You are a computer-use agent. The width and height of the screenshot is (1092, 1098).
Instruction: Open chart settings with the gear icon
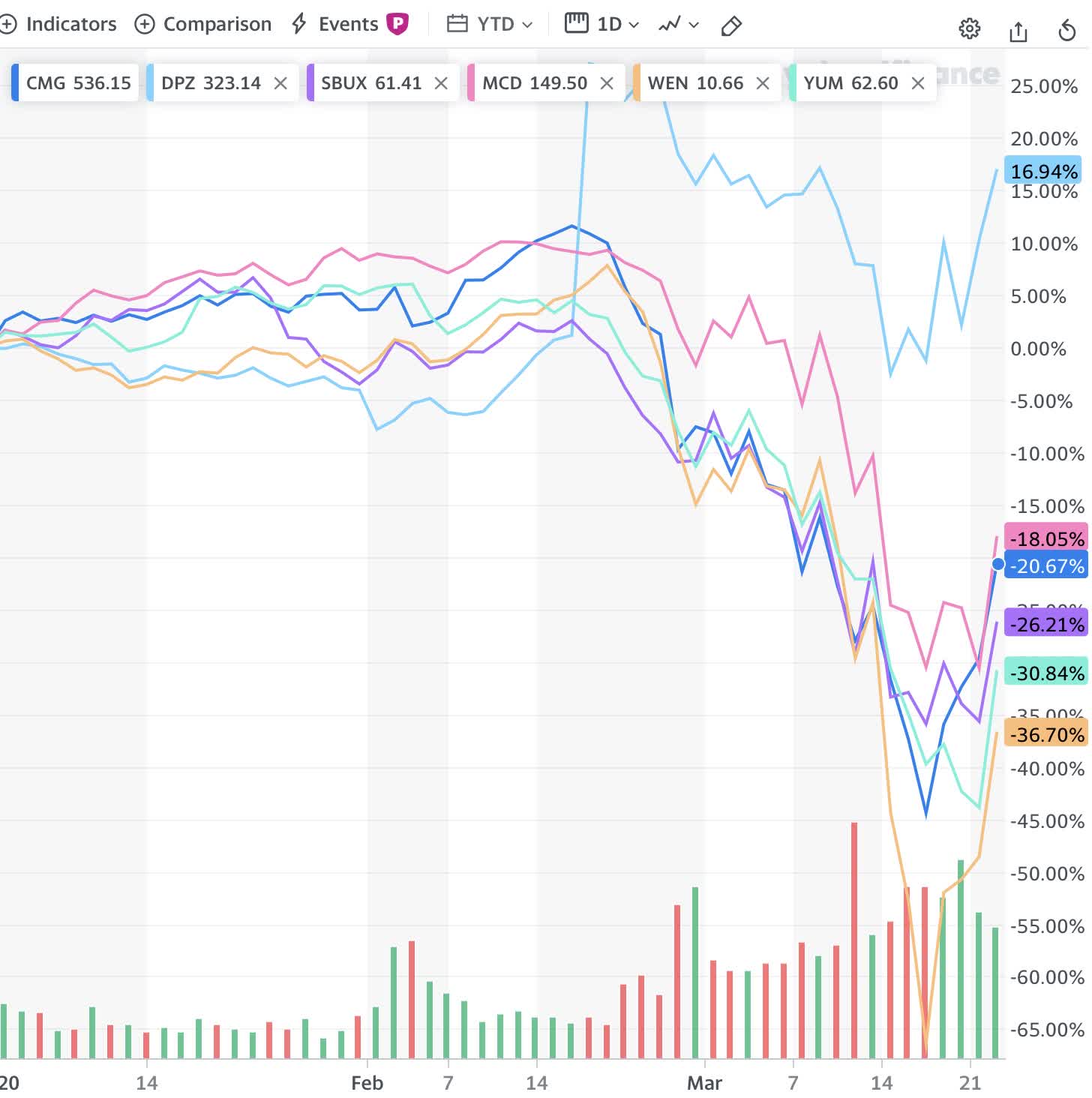(969, 28)
